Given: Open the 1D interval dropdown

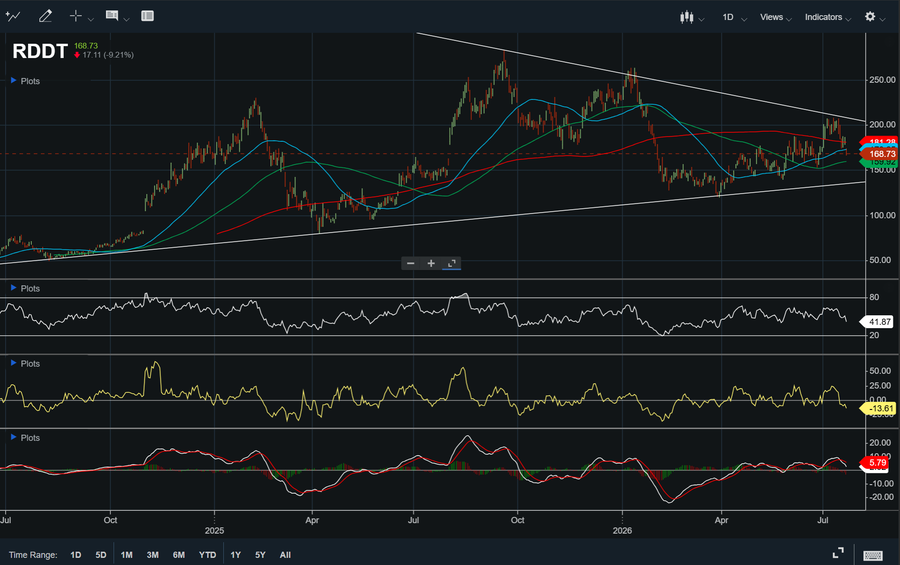Looking at the screenshot, I should (734, 17).
